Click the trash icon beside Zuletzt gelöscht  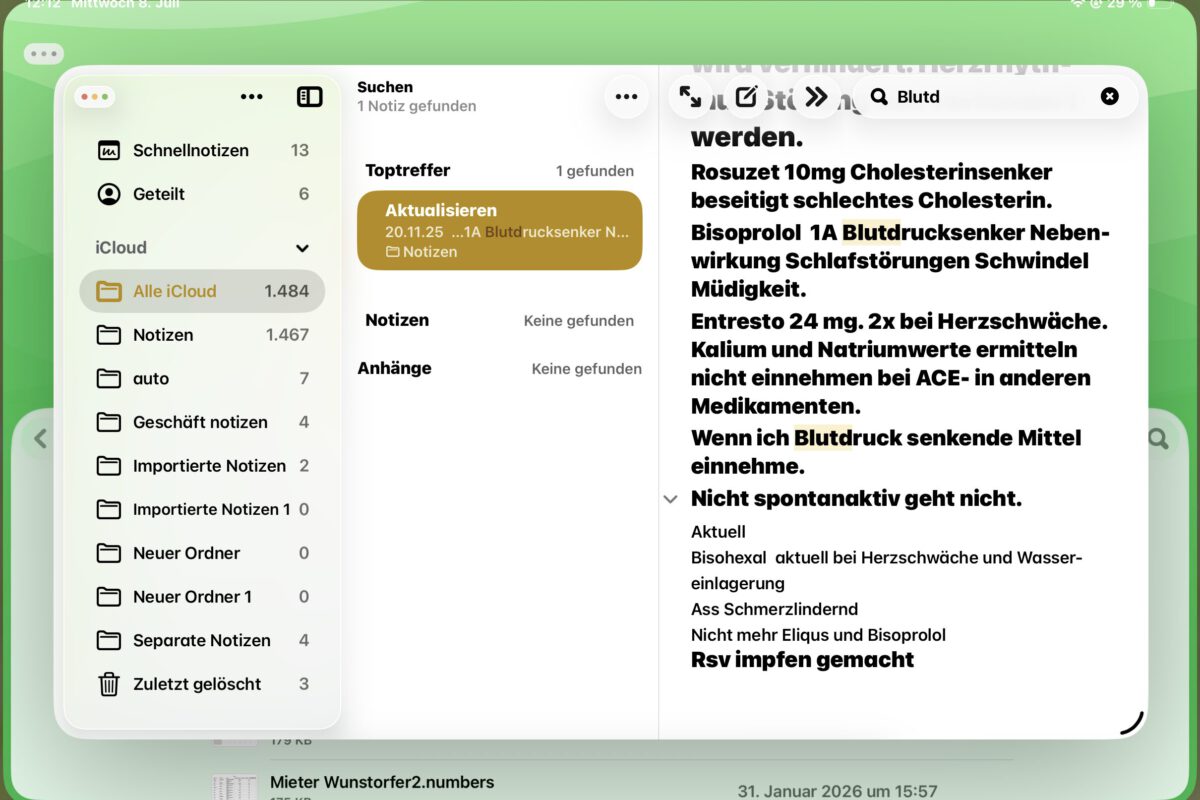[x=108, y=684]
